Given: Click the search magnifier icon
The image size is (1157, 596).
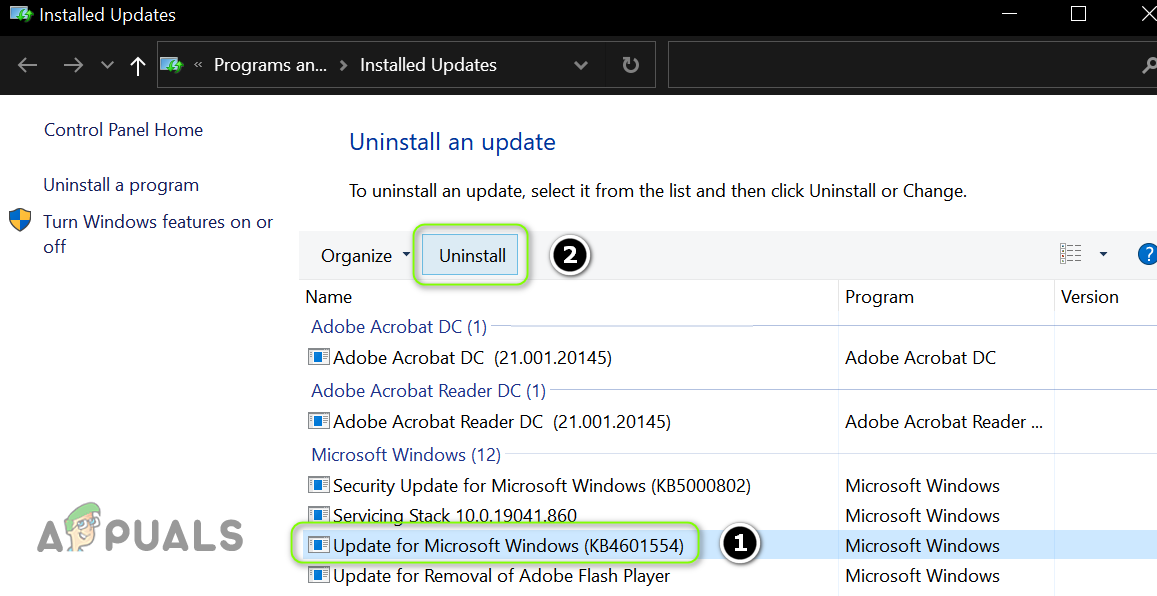Looking at the screenshot, I should point(1148,65).
